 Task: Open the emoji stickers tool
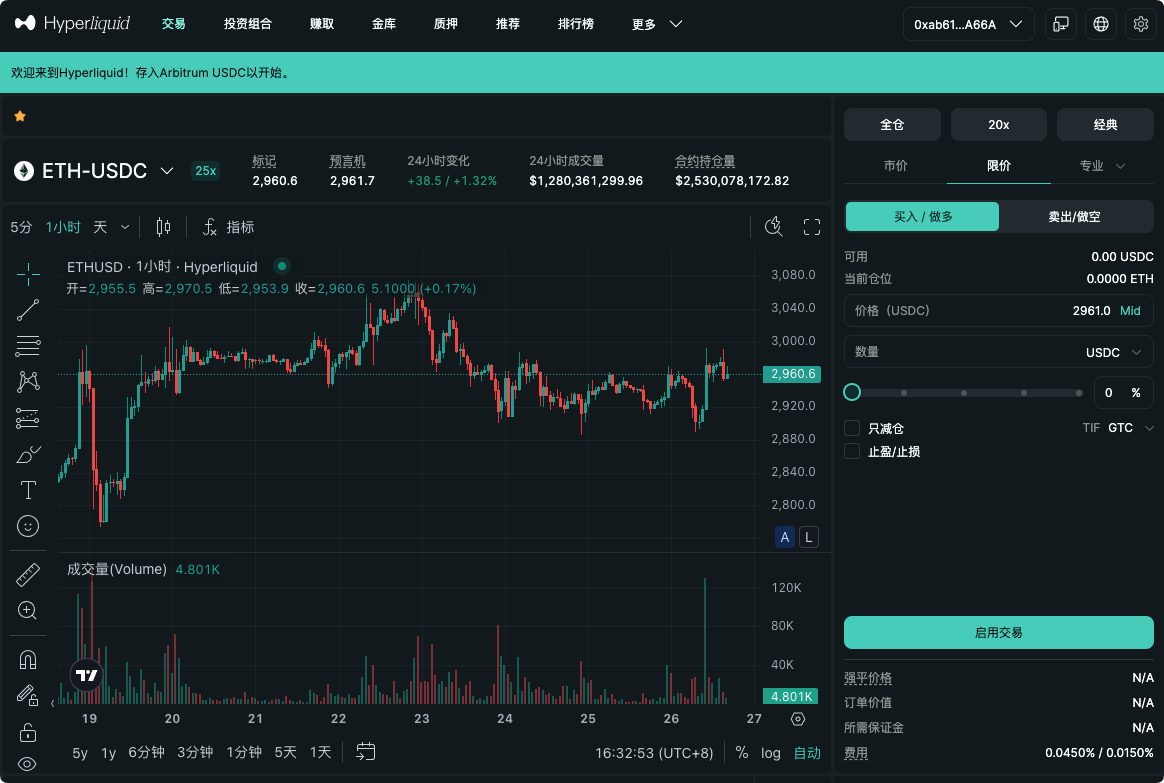(27, 526)
